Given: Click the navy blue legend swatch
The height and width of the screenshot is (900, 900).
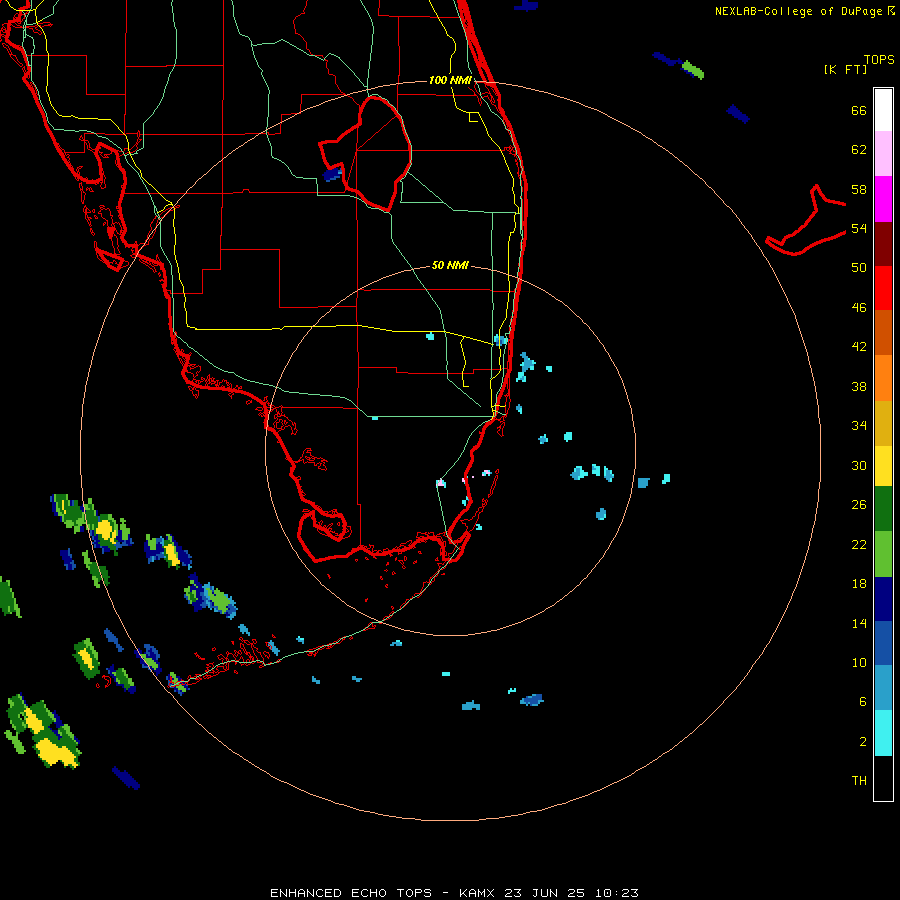Looking at the screenshot, I should click(x=883, y=599).
